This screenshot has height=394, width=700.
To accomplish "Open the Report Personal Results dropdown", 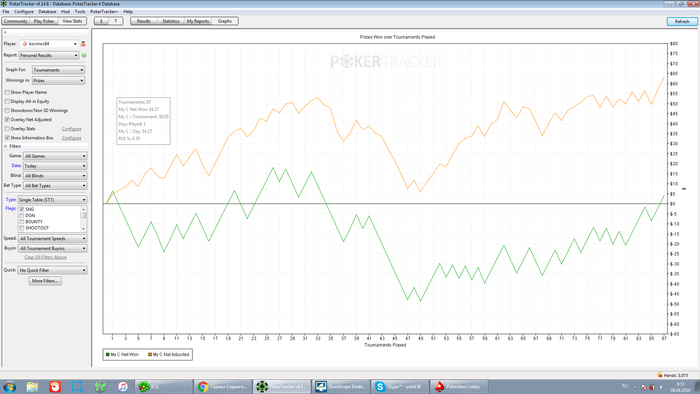I will pyautogui.click(x=49, y=55).
